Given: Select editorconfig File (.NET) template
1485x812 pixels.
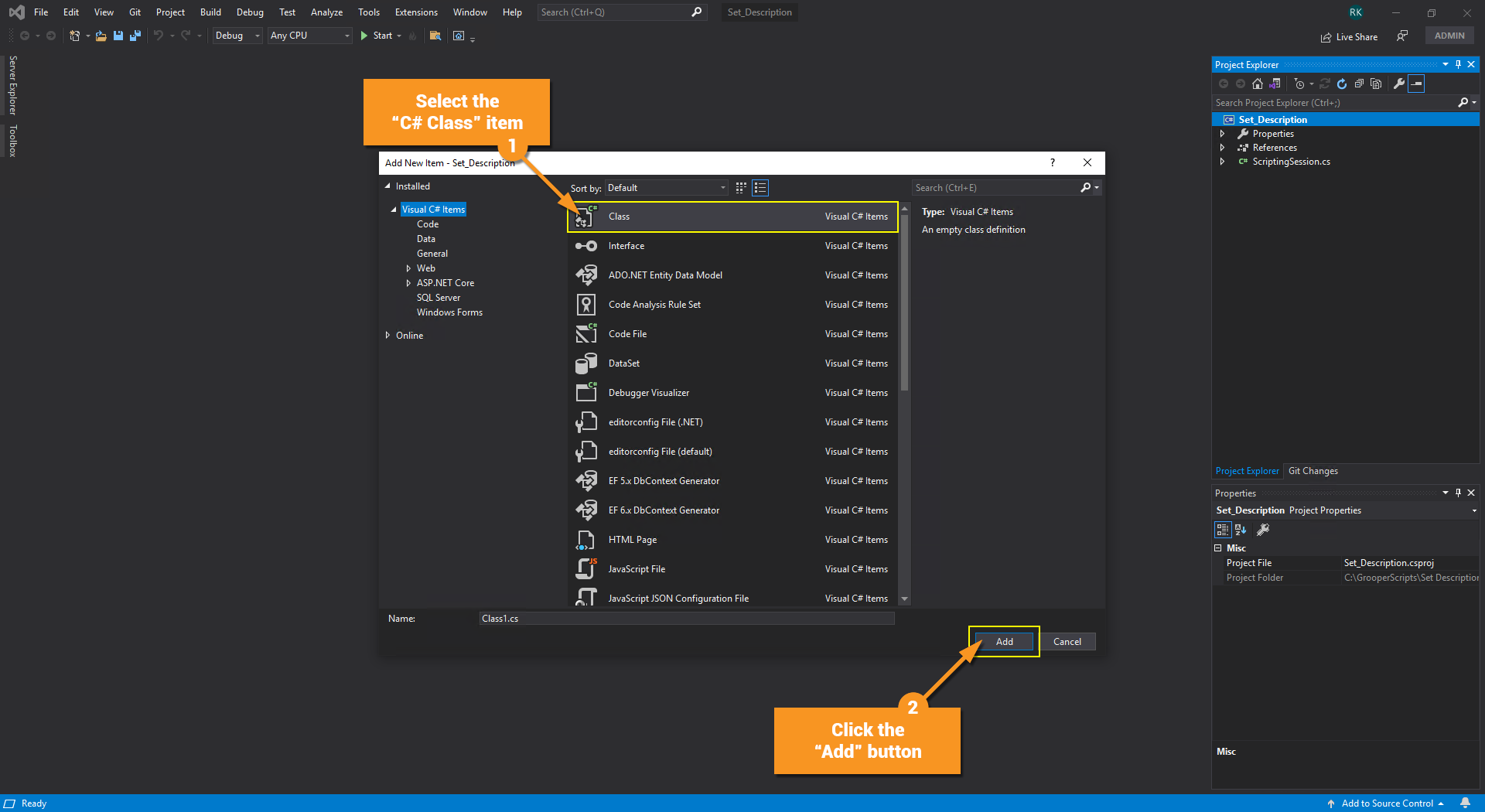Looking at the screenshot, I should pos(733,422).
